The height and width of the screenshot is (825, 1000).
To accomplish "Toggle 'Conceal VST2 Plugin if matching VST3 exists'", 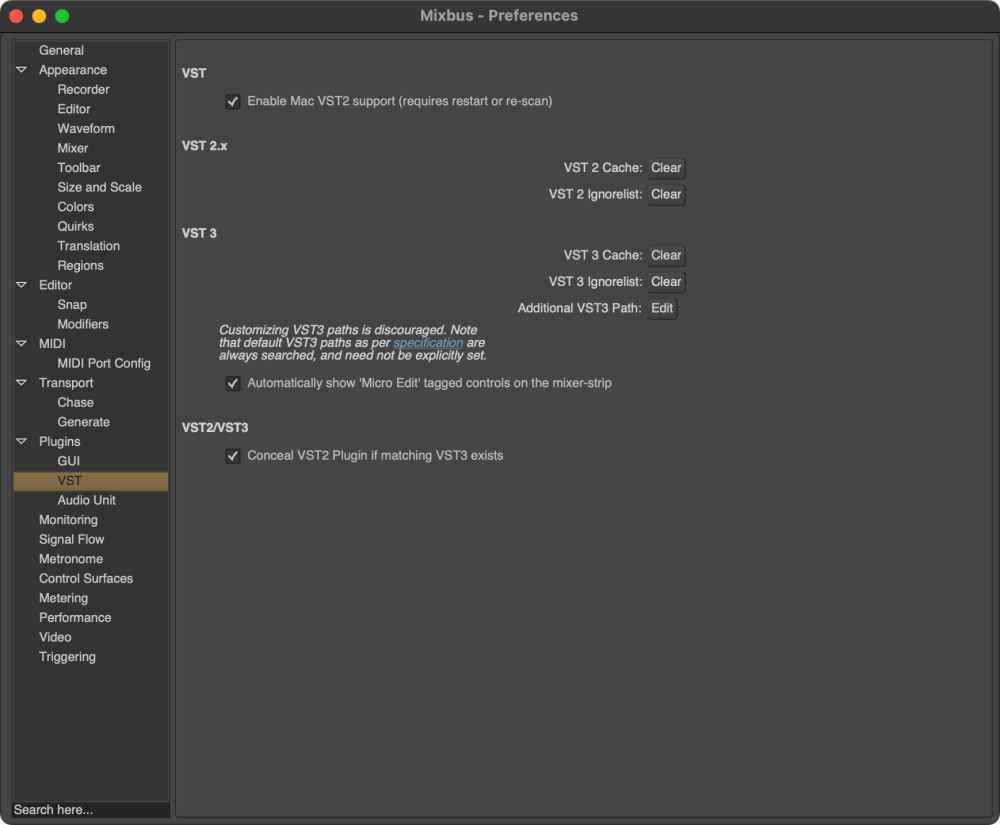I will tap(233, 456).
